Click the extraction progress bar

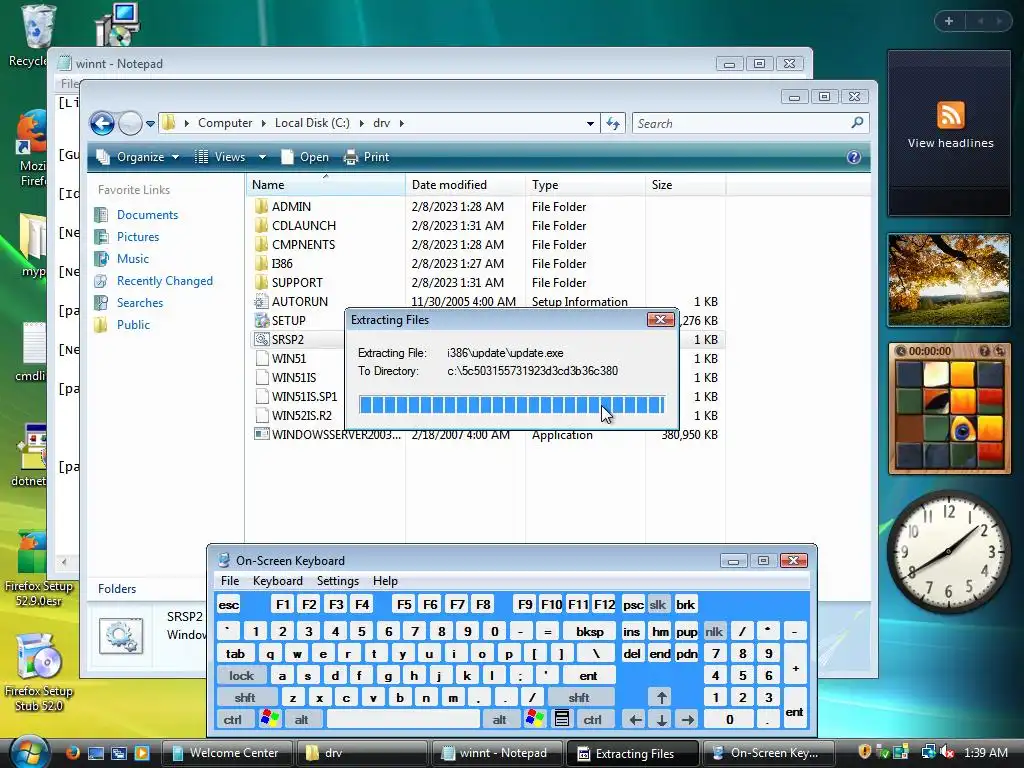(x=511, y=405)
